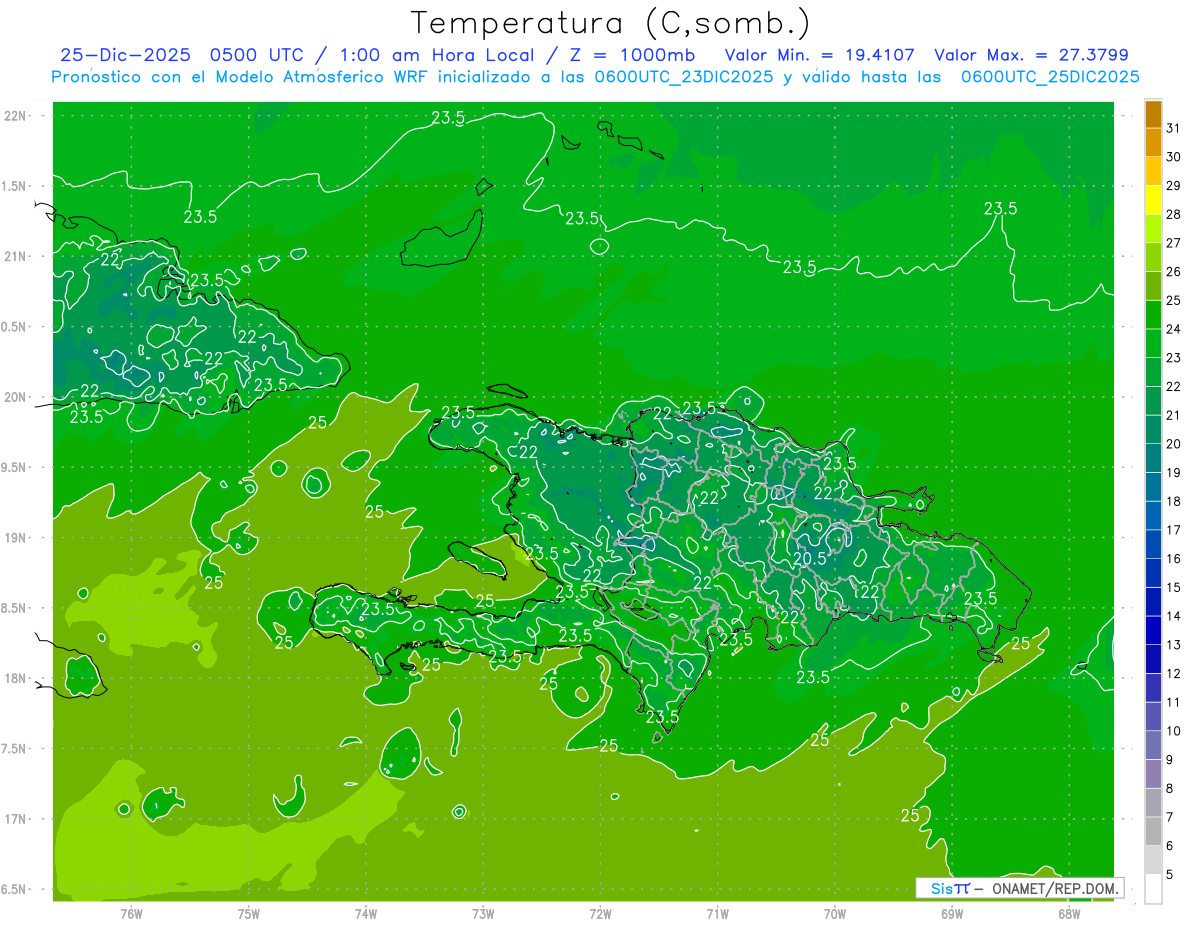Click legend value "28"

(x=1174, y=214)
